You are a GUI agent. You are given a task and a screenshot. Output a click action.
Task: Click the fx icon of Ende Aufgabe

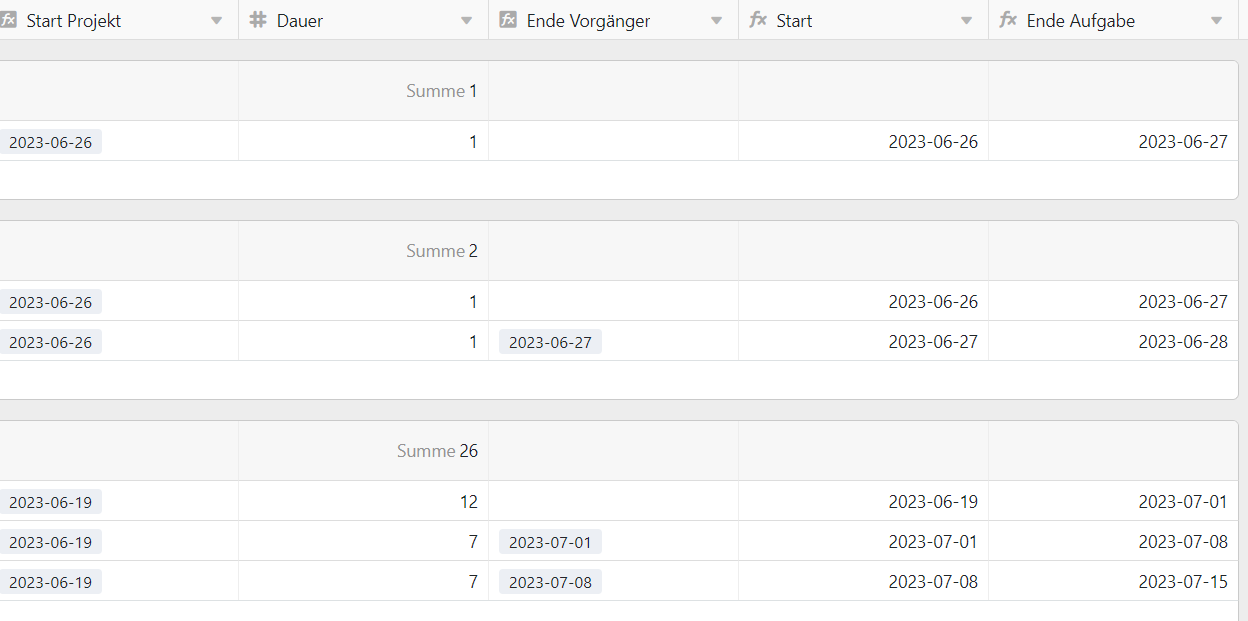pyautogui.click(x=1008, y=20)
